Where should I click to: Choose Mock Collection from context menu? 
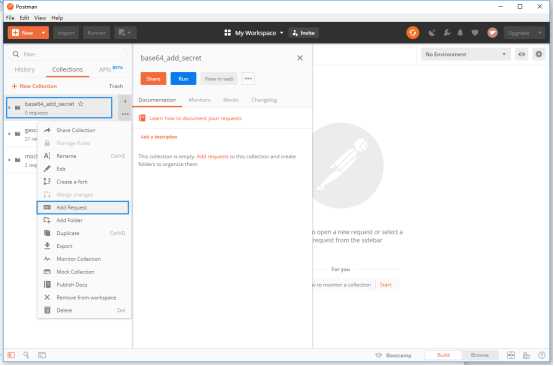coord(83,272)
